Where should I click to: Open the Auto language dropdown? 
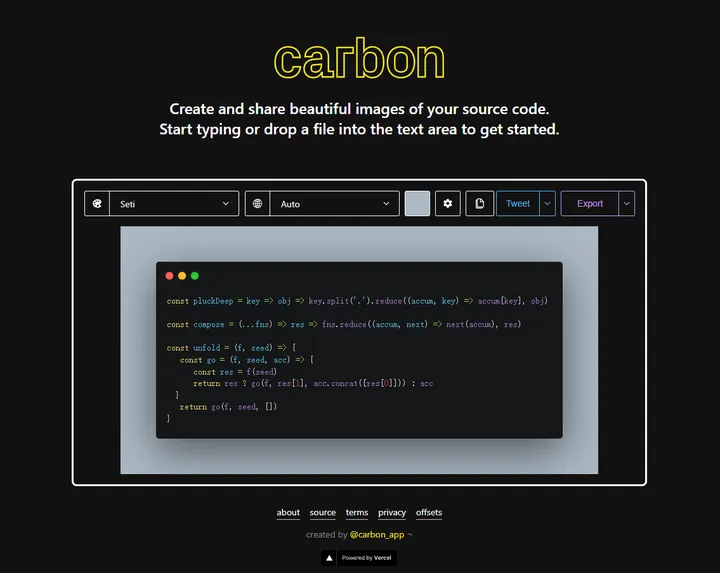pyautogui.click(x=335, y=203)
